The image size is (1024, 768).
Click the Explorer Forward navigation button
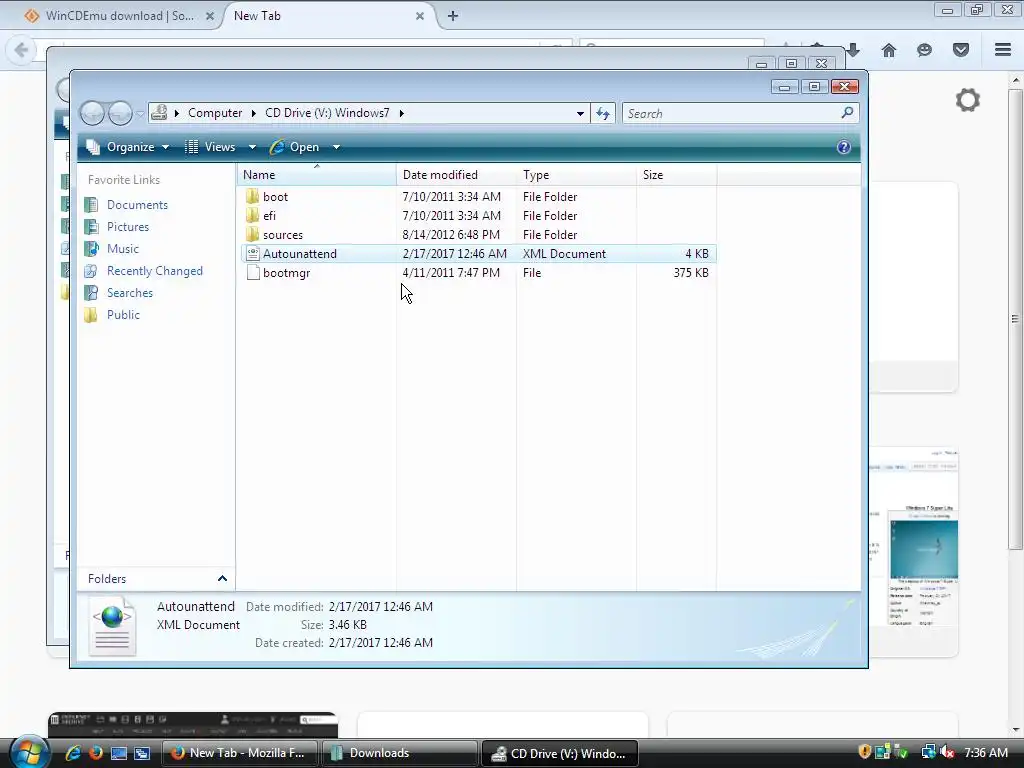click(120, 114)
